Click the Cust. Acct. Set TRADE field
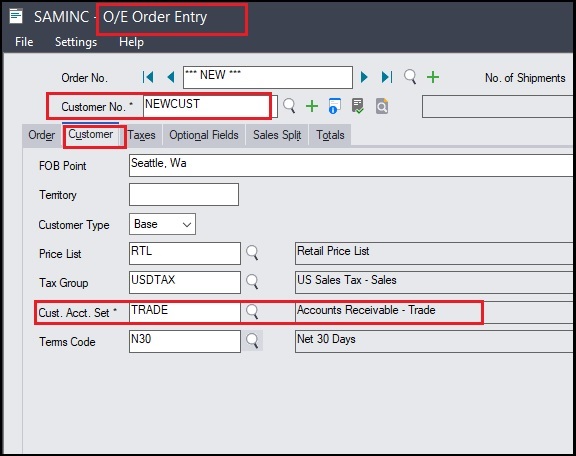This screenshot has width=576, height=456. coord(185,312)
